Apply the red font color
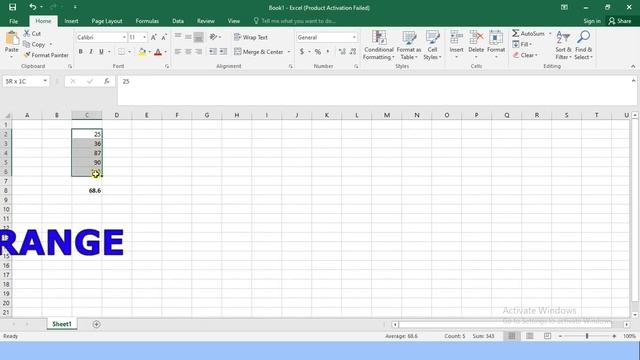 [158, 52]
